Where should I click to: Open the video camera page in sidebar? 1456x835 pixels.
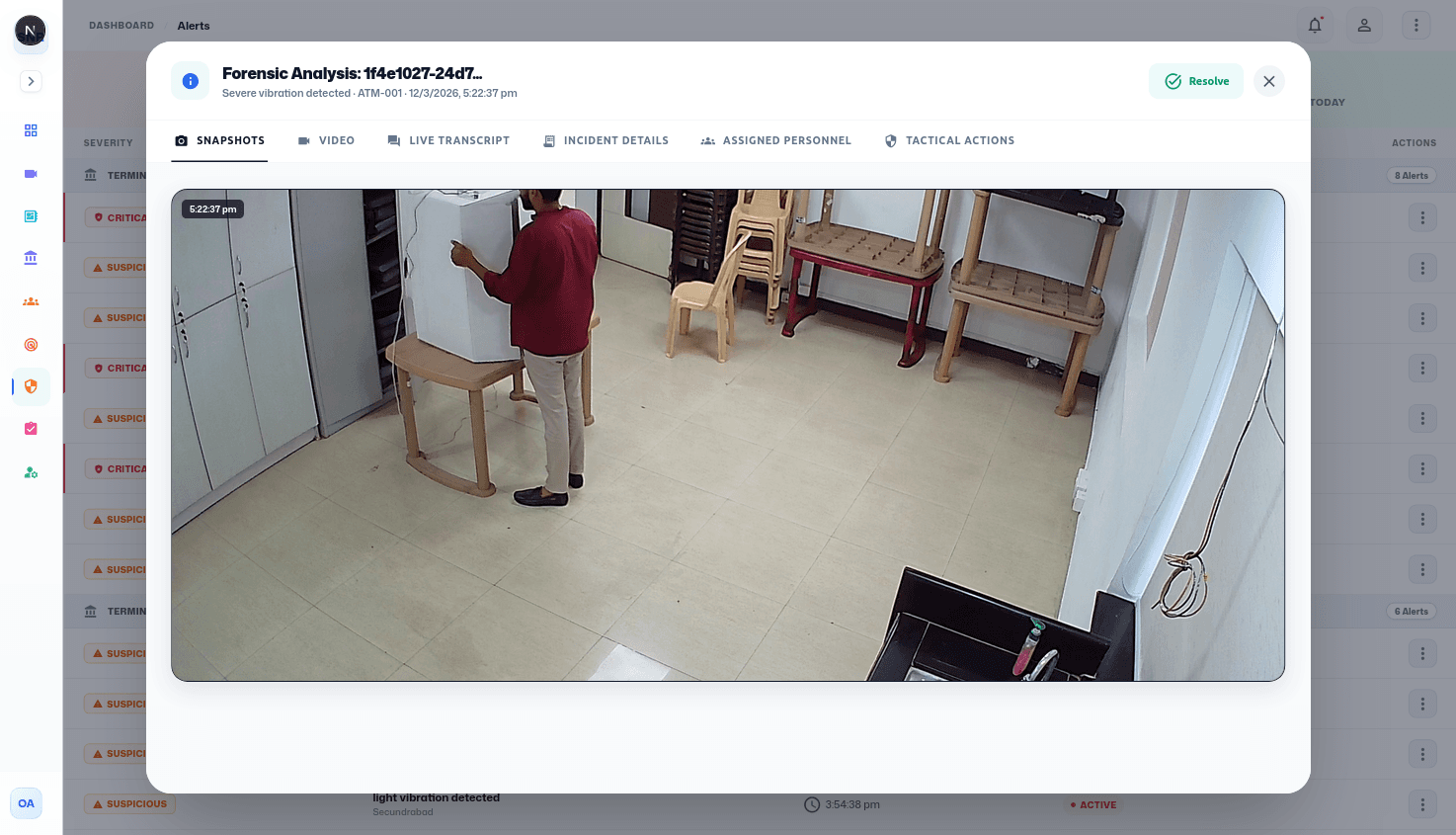tap(31, 174)
